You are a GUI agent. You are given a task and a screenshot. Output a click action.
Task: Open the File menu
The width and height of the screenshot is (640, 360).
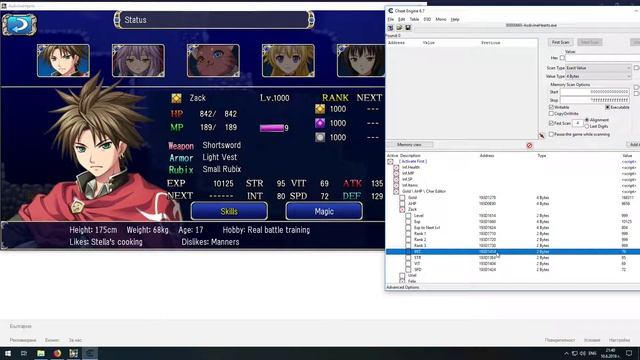[x=391, y=19]
